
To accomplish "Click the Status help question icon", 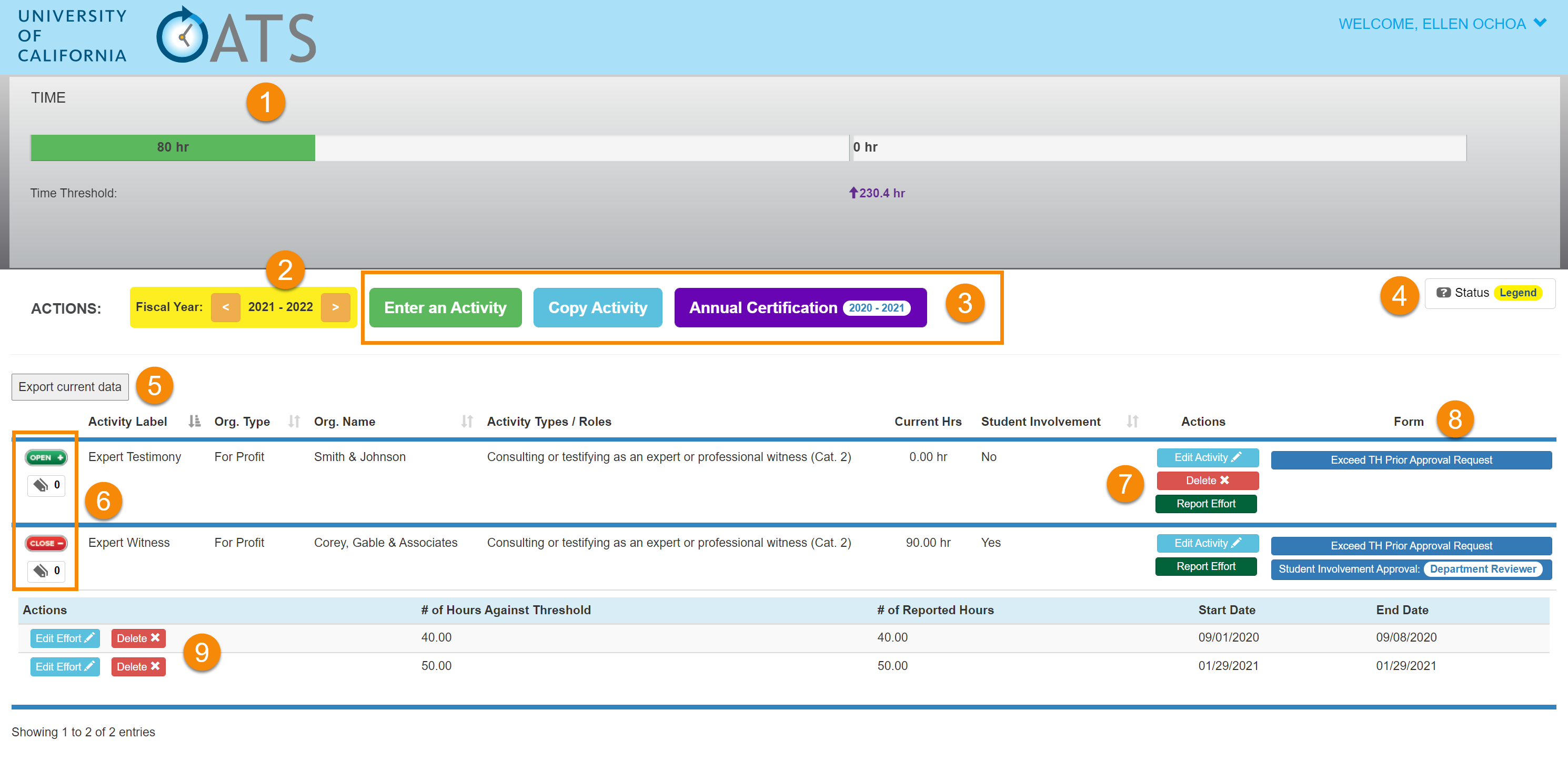I will coord(1443,293).
